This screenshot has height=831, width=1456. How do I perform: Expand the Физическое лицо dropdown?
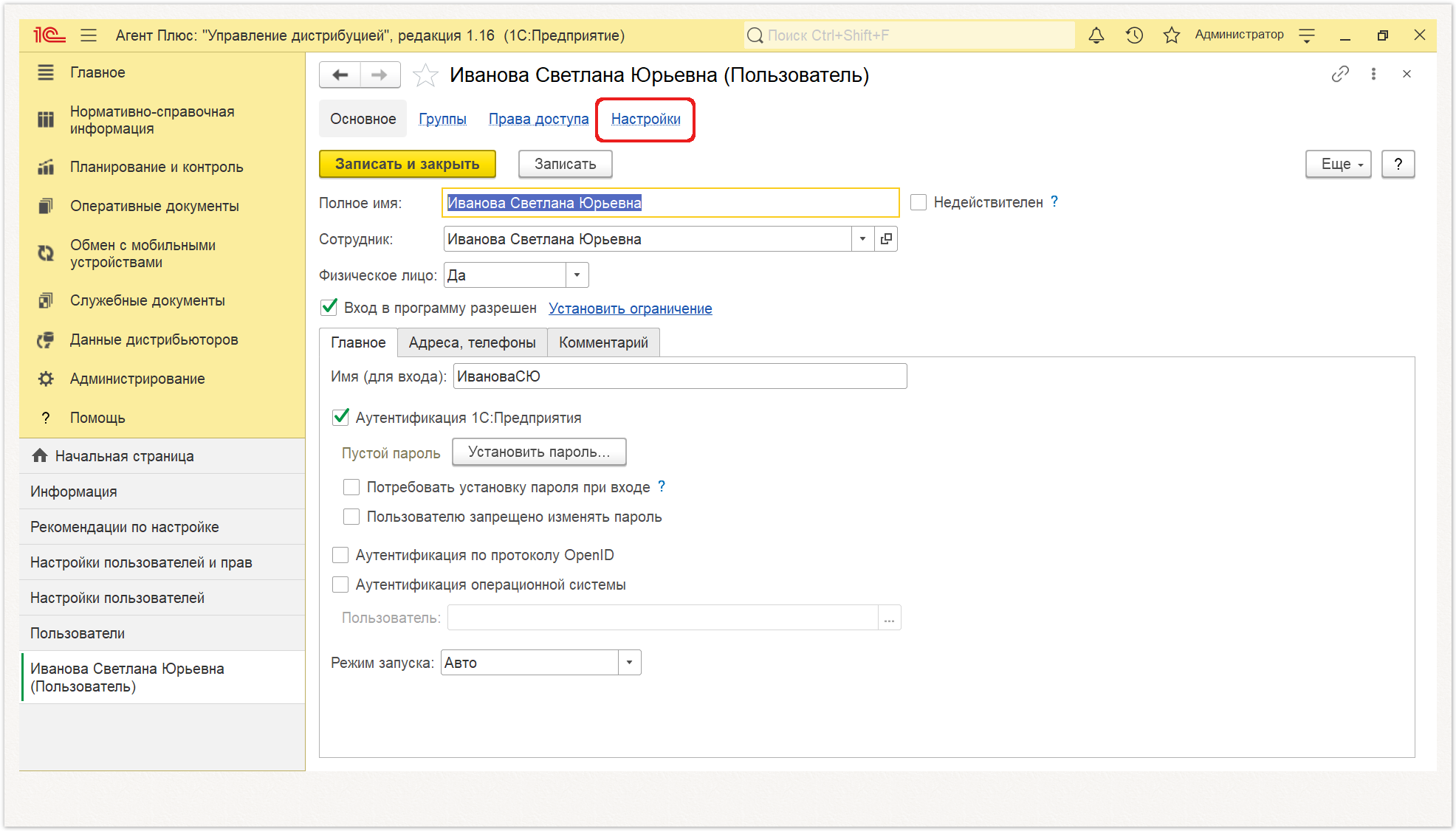click(x=577, y=275)
